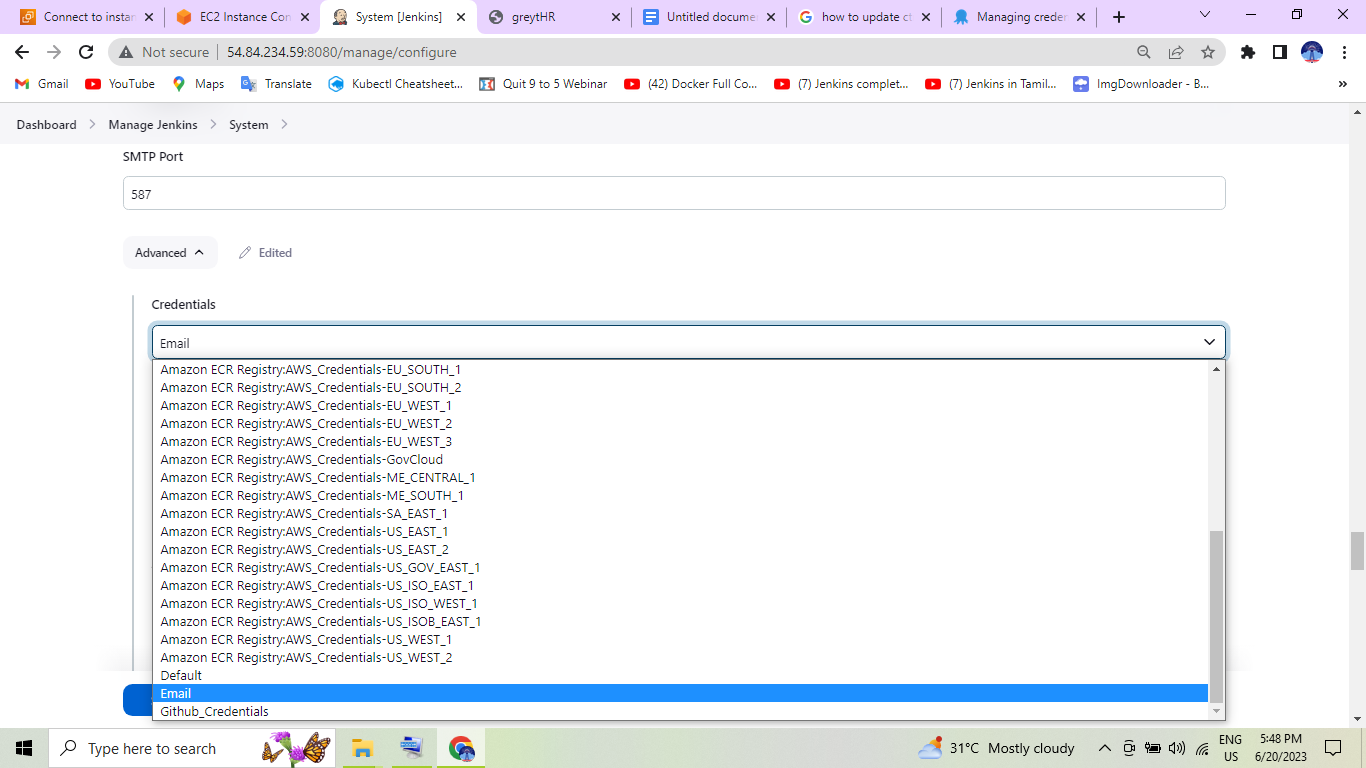This screenshot has height=768, width=1366.
Task: Close the System [Jenkins] tab
Action: (460, 17)
